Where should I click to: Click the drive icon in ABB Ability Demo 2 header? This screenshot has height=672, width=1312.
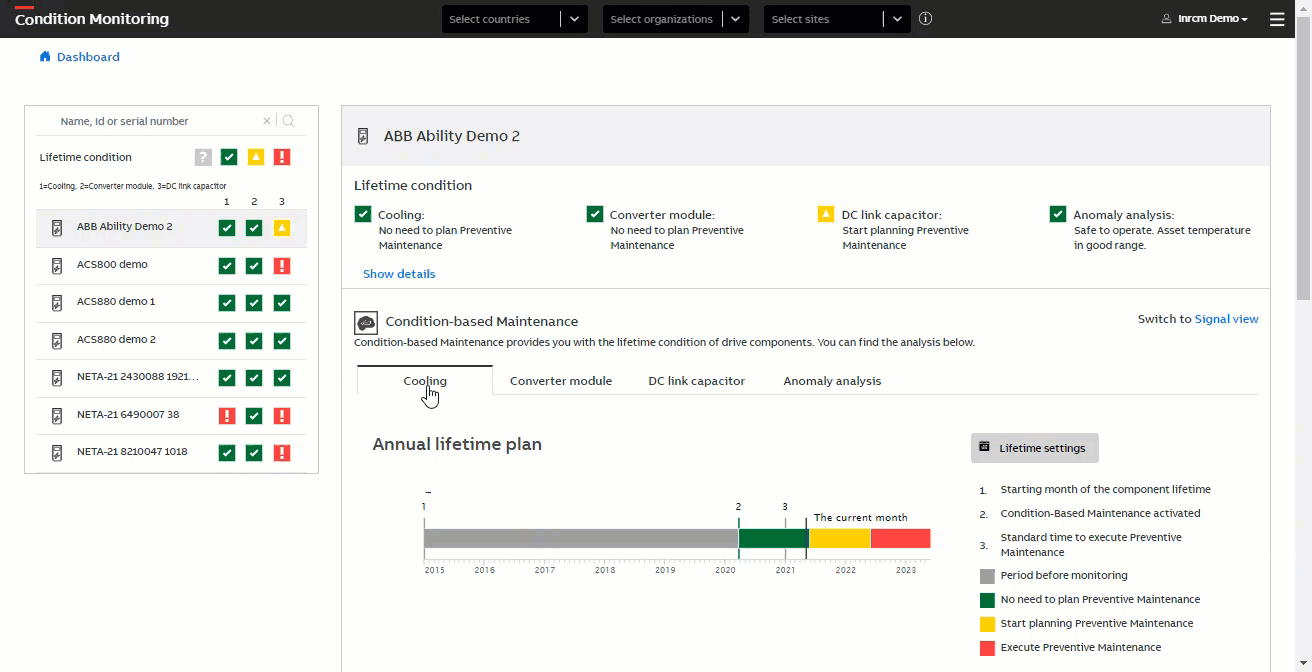tap(363, 136)
